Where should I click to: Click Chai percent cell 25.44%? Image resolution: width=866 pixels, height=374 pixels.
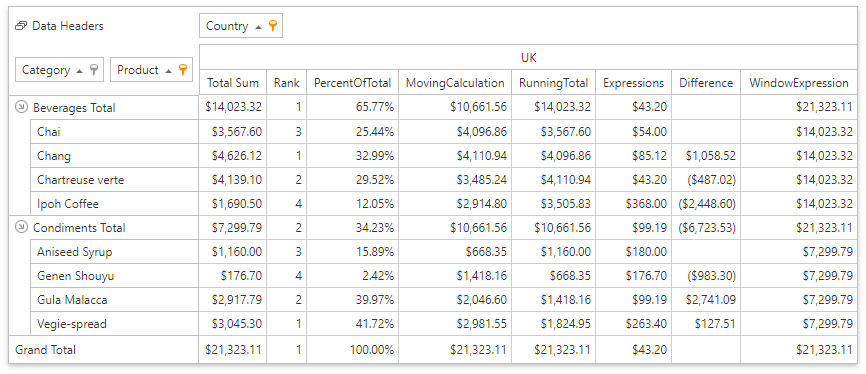point(352,131)
